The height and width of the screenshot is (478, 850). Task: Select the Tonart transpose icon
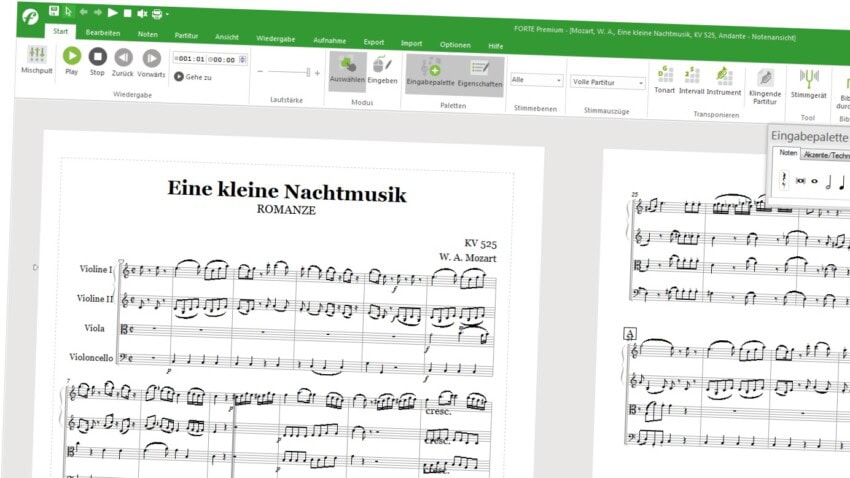click(x=664, y=79)
